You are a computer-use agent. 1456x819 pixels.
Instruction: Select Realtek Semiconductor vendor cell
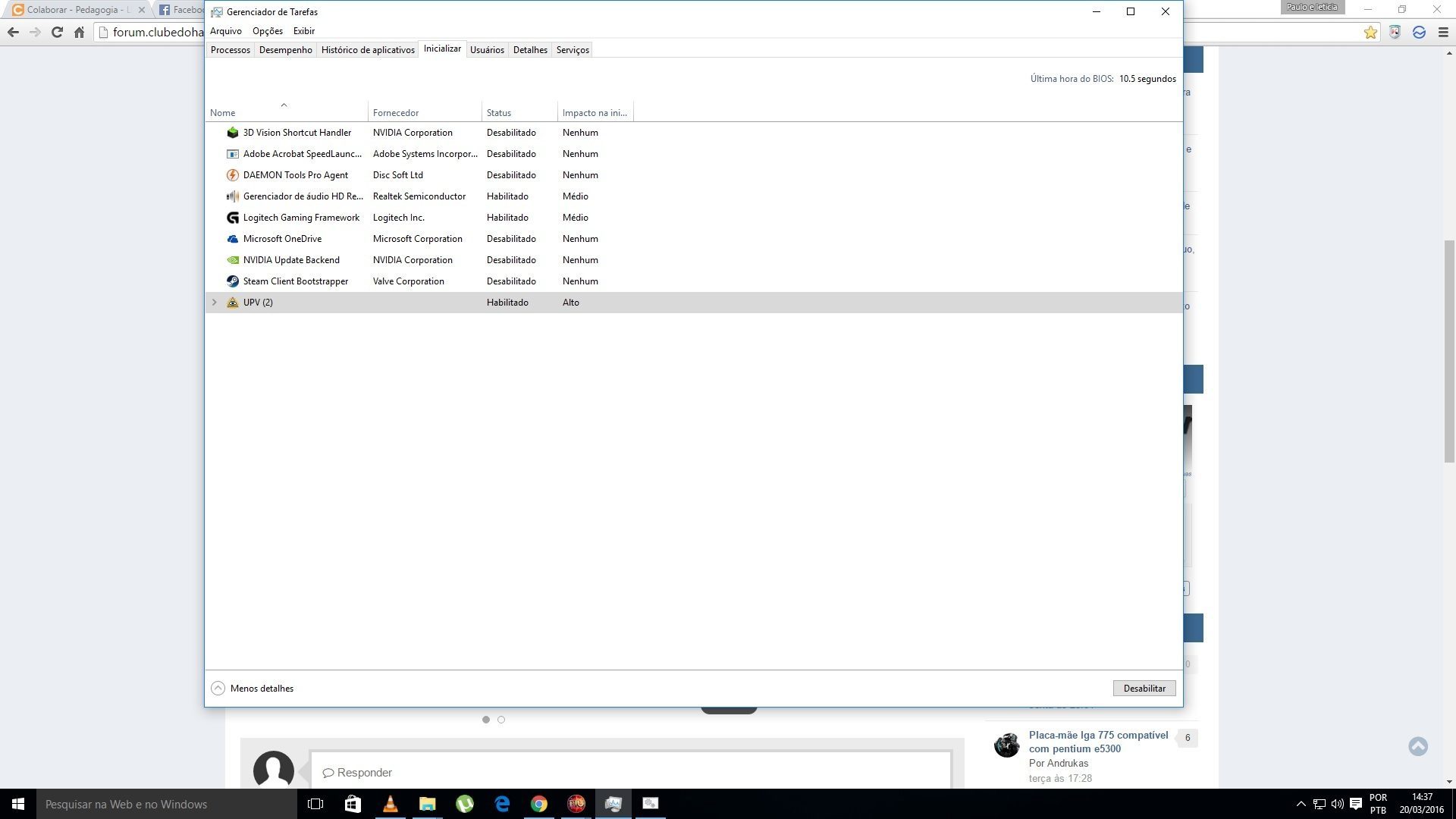(419, 196)
